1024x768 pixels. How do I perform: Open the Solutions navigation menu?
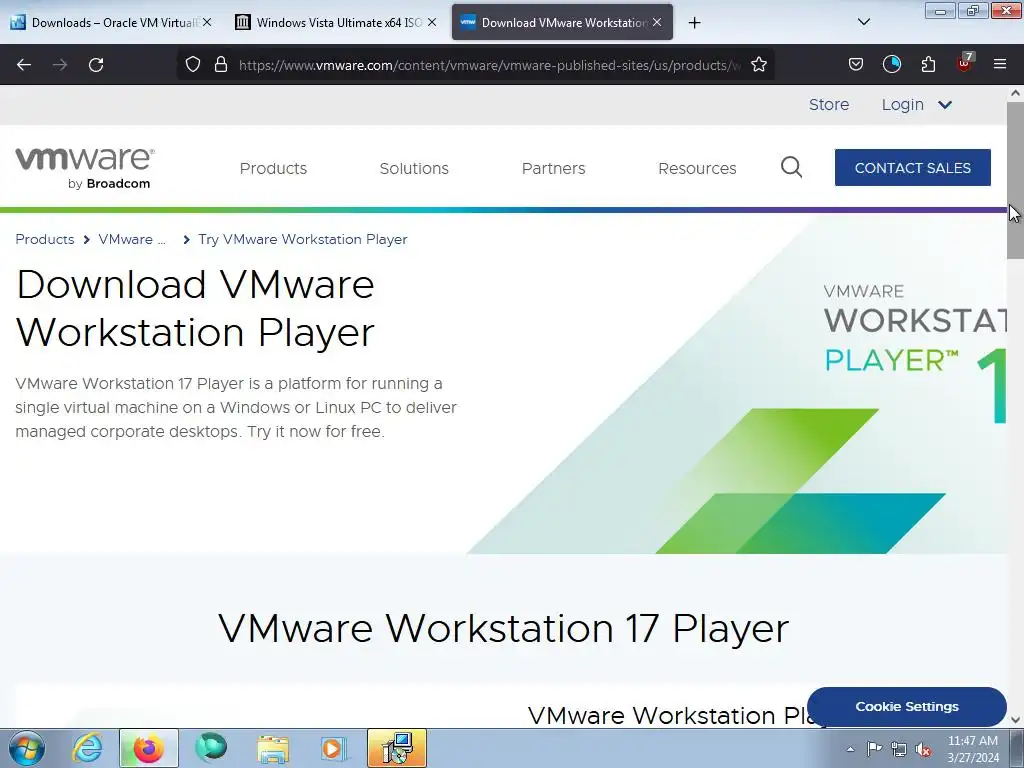414,168
